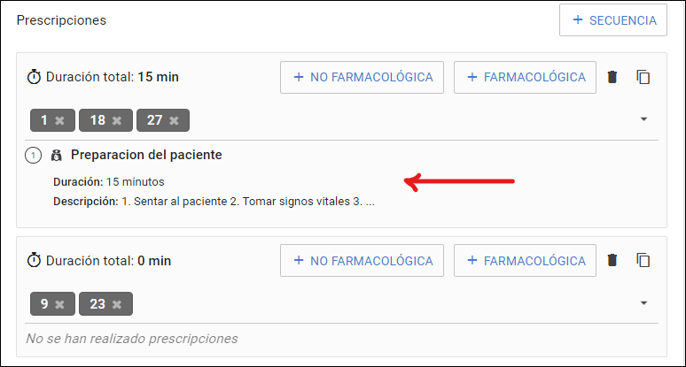Add FARMACOLÓGICA prescription to second sequence
Image resolution: width=686 pixels, height=367 pixels.
pyautogui.click(x=525, y=261)
